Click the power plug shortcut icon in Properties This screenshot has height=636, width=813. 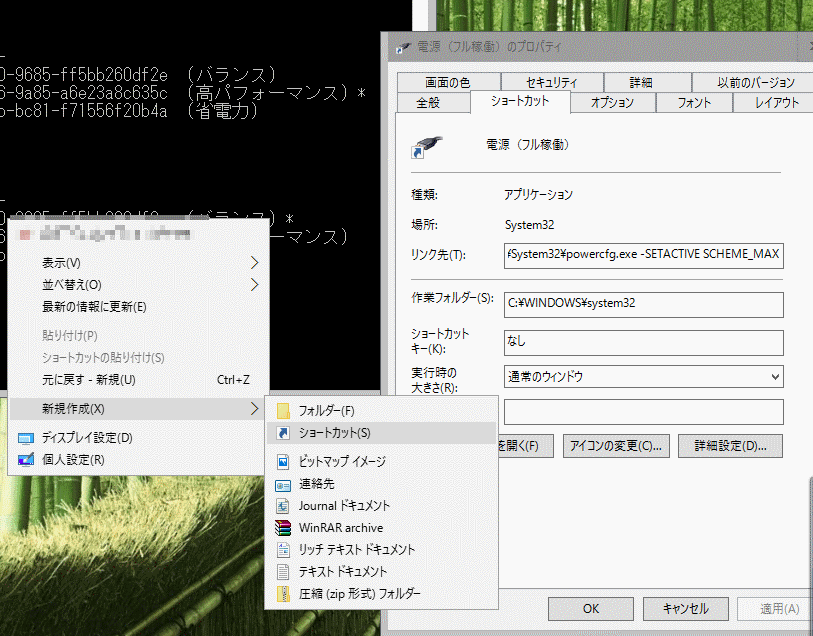pos(426,147)
